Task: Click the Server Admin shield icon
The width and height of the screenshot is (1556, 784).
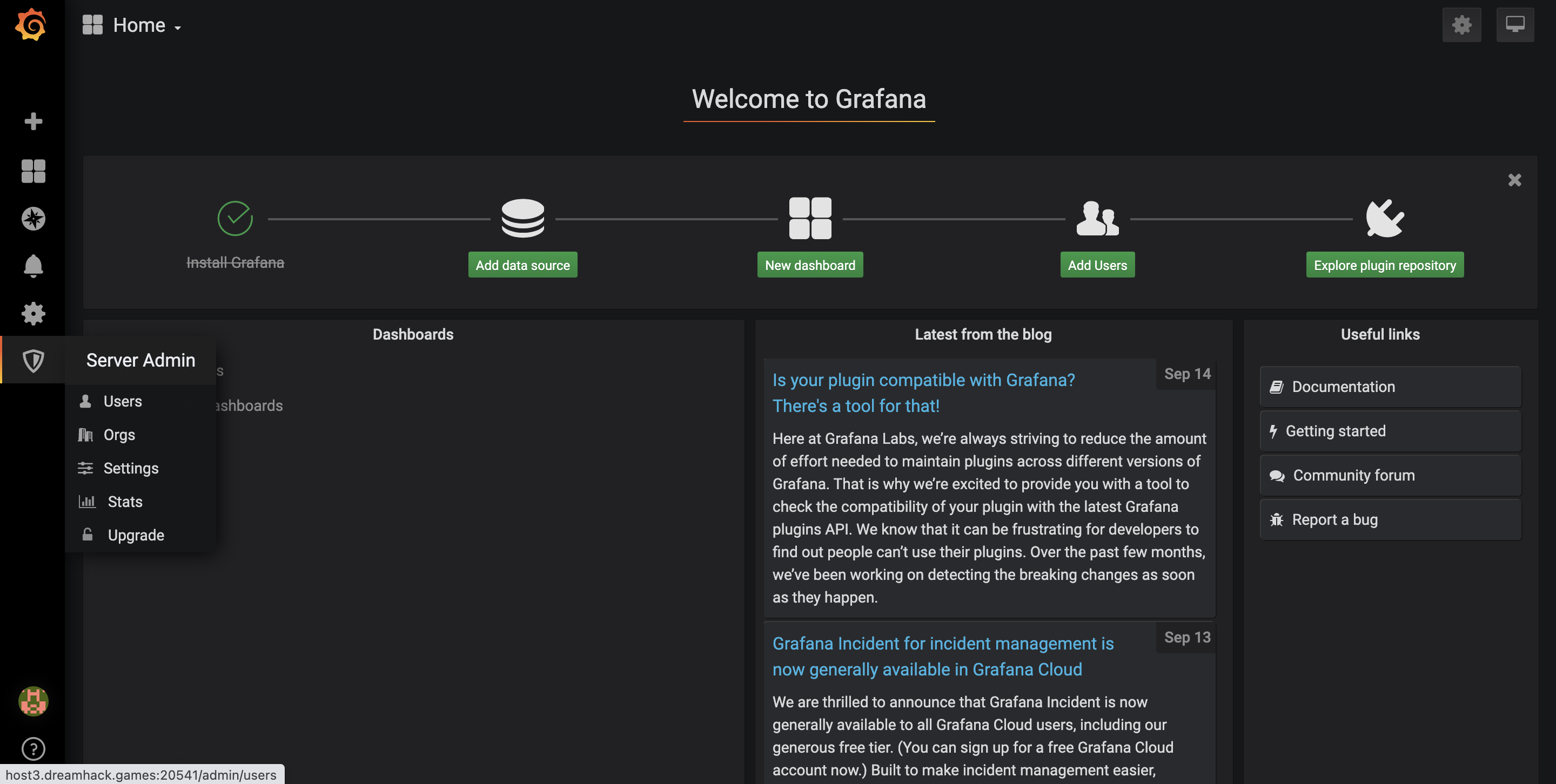Action: [33, 360]
